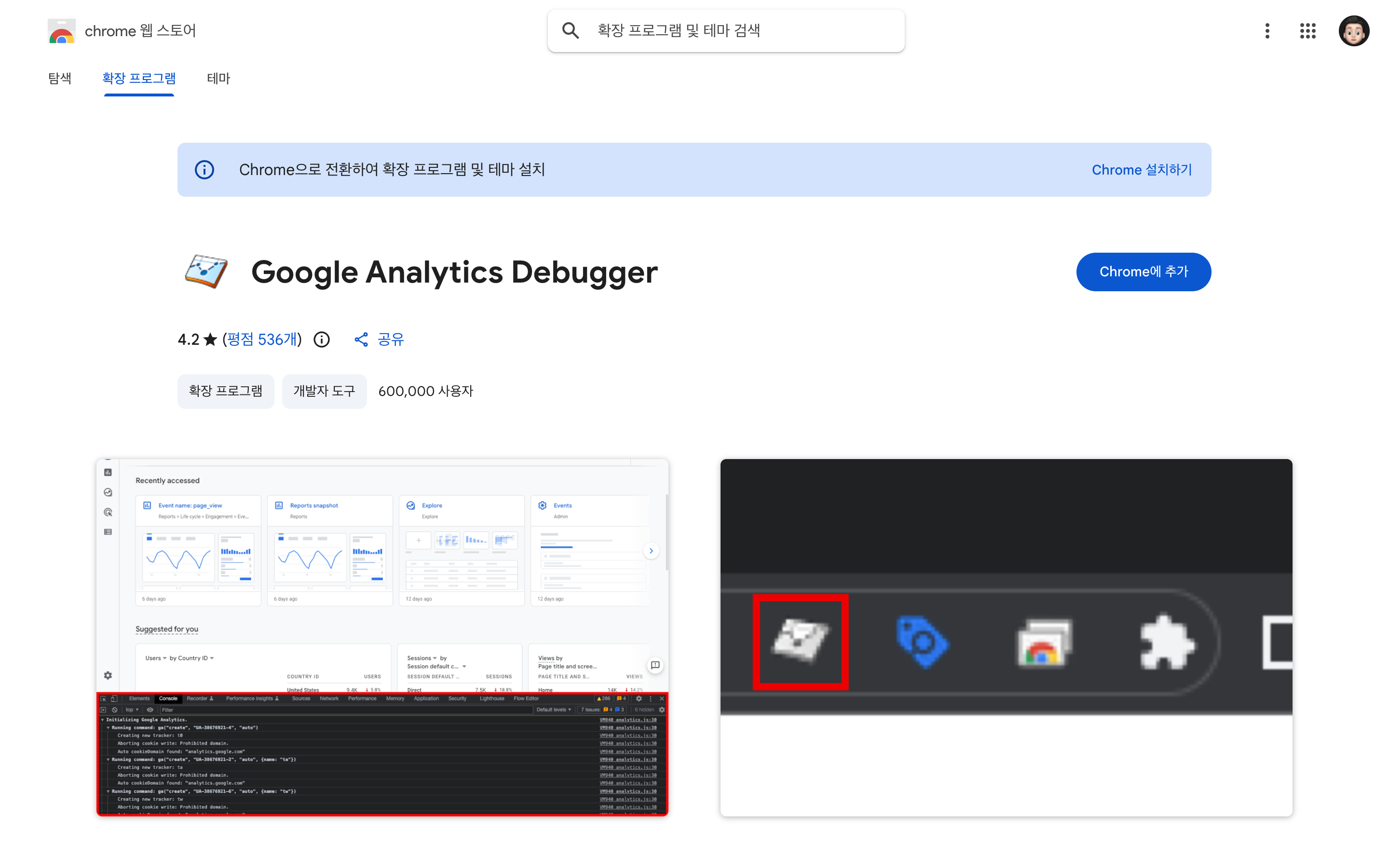Image resolution: width=1389 pixels, height=868 pixels.
Task: Click the 공유 link
Action: click(x=391, y=340)
